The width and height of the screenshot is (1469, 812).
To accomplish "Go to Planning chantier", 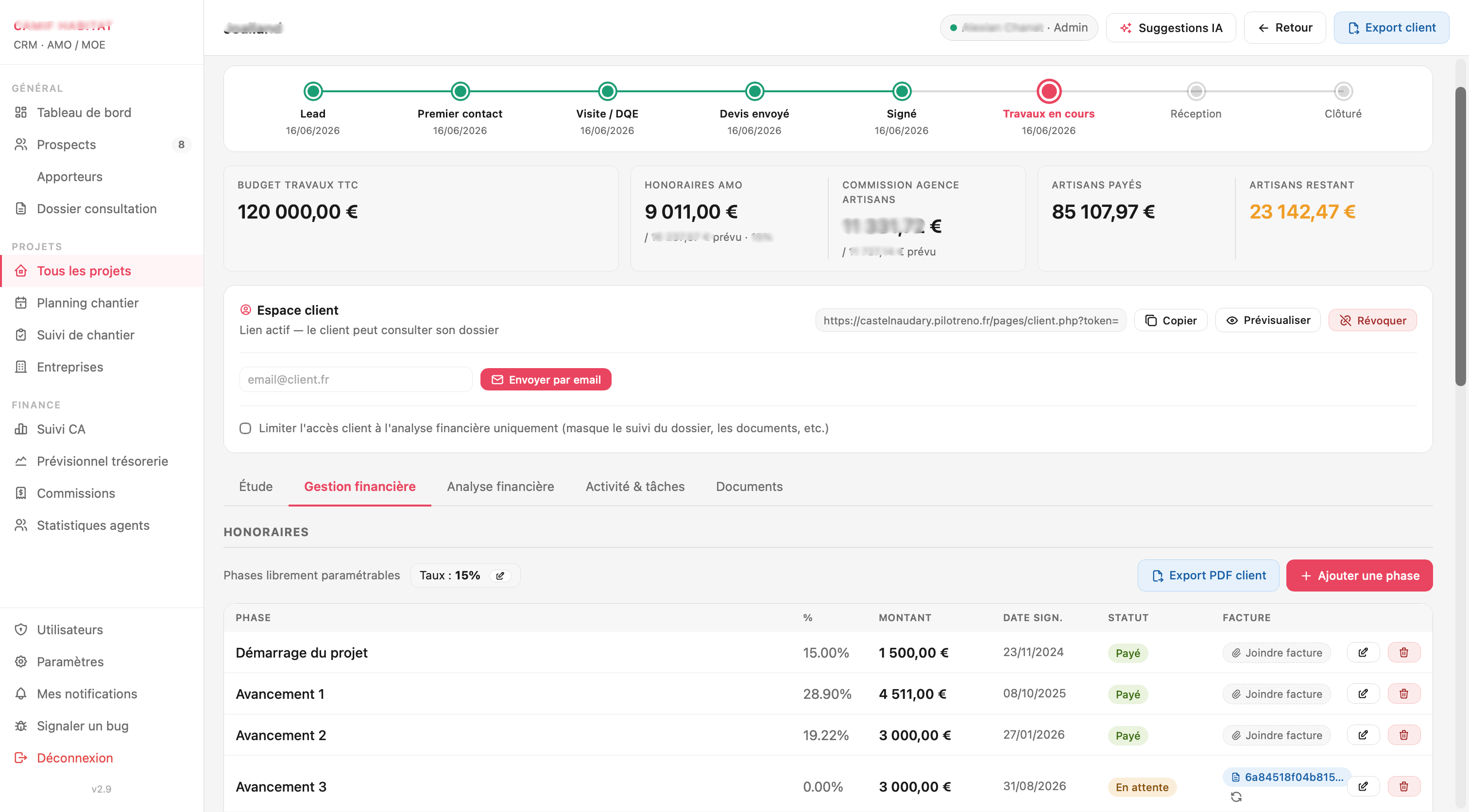I will (102, 303).
